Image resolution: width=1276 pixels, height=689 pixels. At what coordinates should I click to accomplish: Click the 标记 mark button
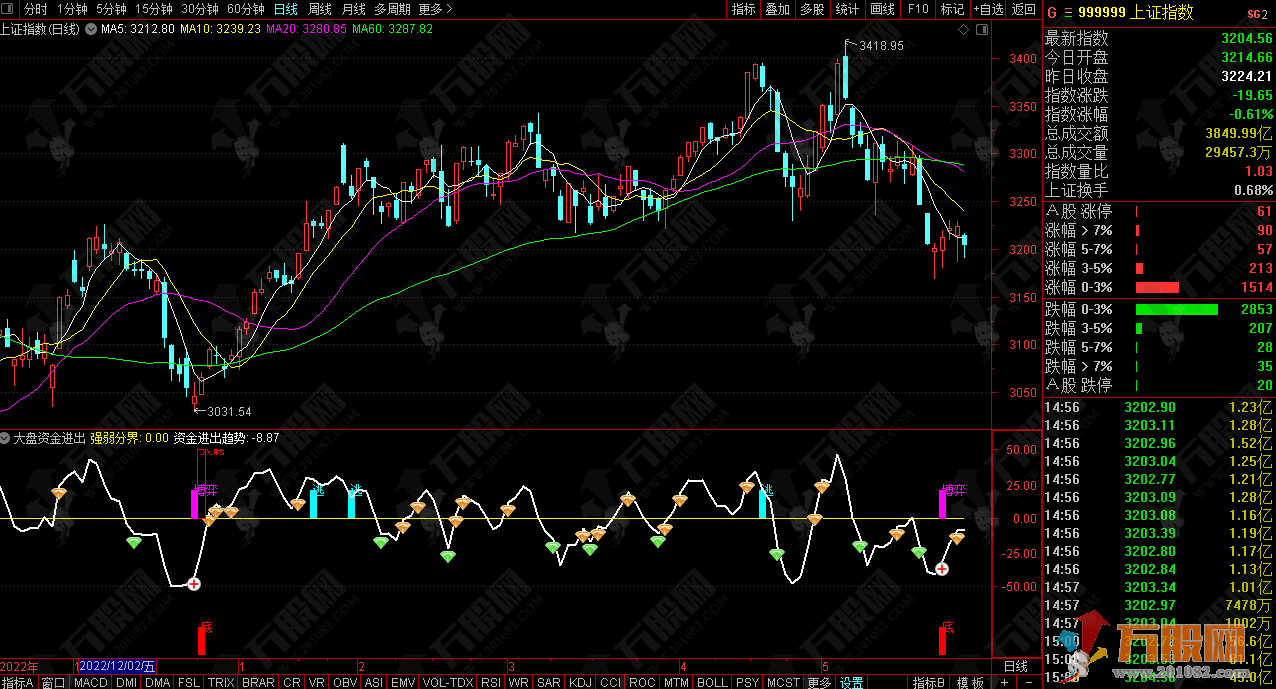coord(952,9)
